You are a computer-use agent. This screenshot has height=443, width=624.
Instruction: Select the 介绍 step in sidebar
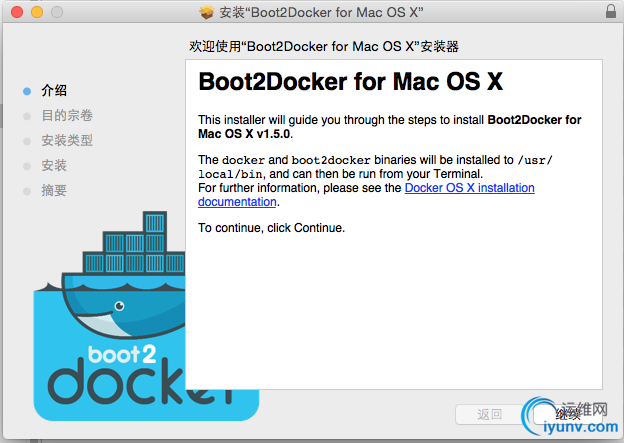pyautogui.click(x=54, y=90)
